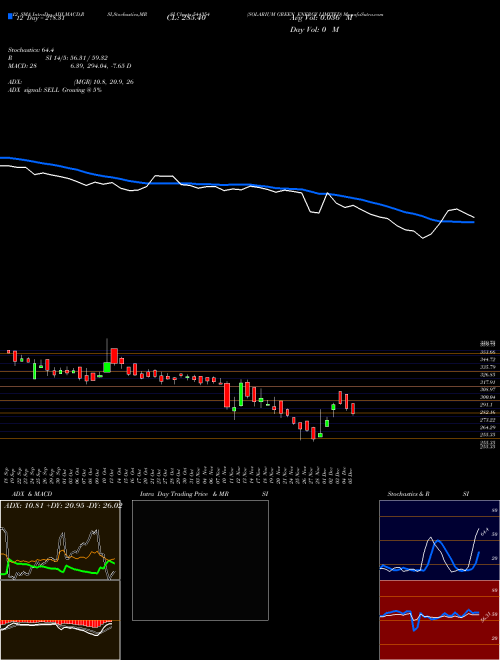Click the 'Stochastics & R' panel title
The image size is (500, 660).
coord(408,494)
